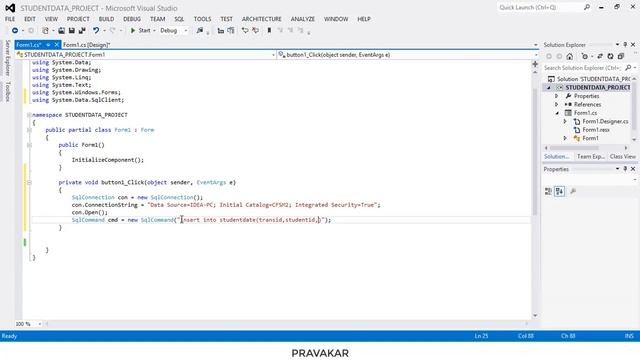
Task: Switch to the Team Explorer tab
Action: click(590, 157)
